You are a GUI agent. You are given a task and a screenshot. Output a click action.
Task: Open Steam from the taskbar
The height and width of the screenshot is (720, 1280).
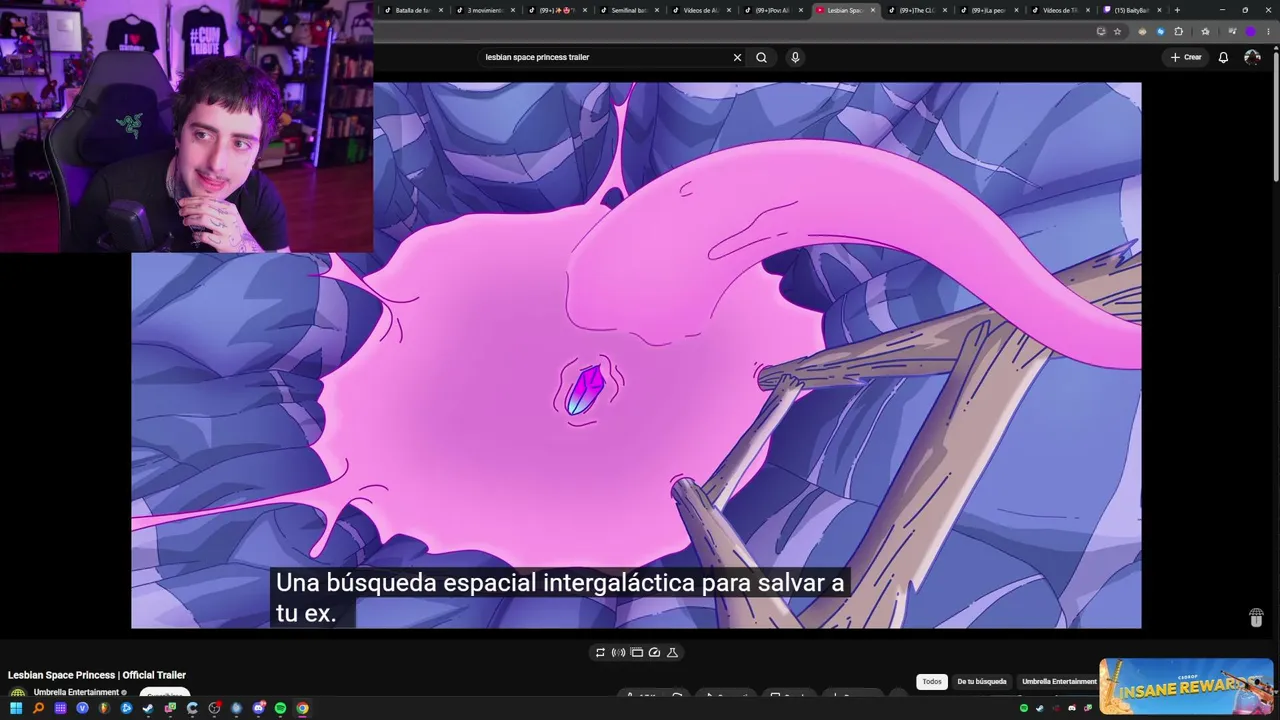pyautogui.click(x=148, y=708)
